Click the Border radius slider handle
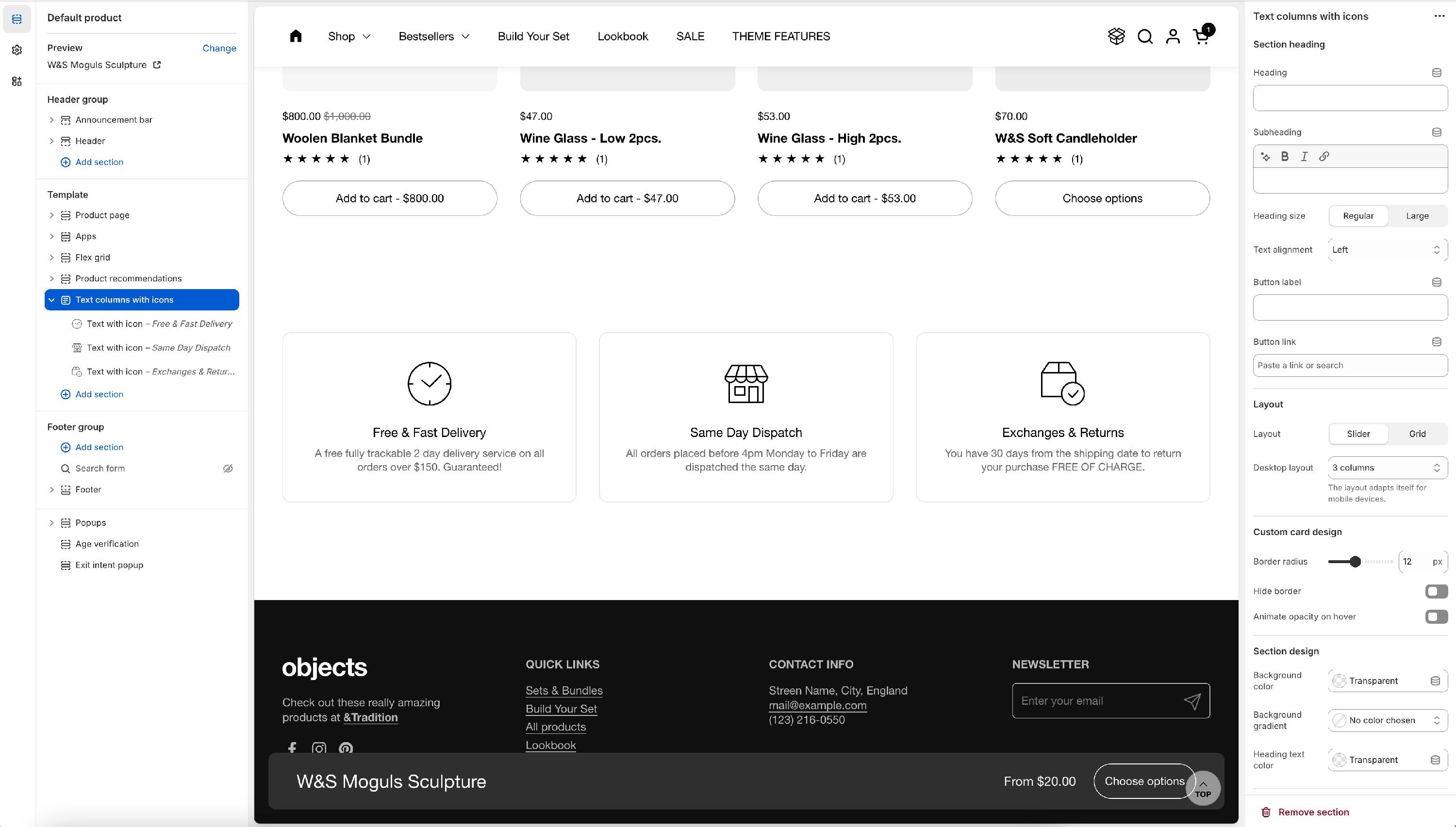Screen dimensions: 1456x827 (x=1356, y=562)
